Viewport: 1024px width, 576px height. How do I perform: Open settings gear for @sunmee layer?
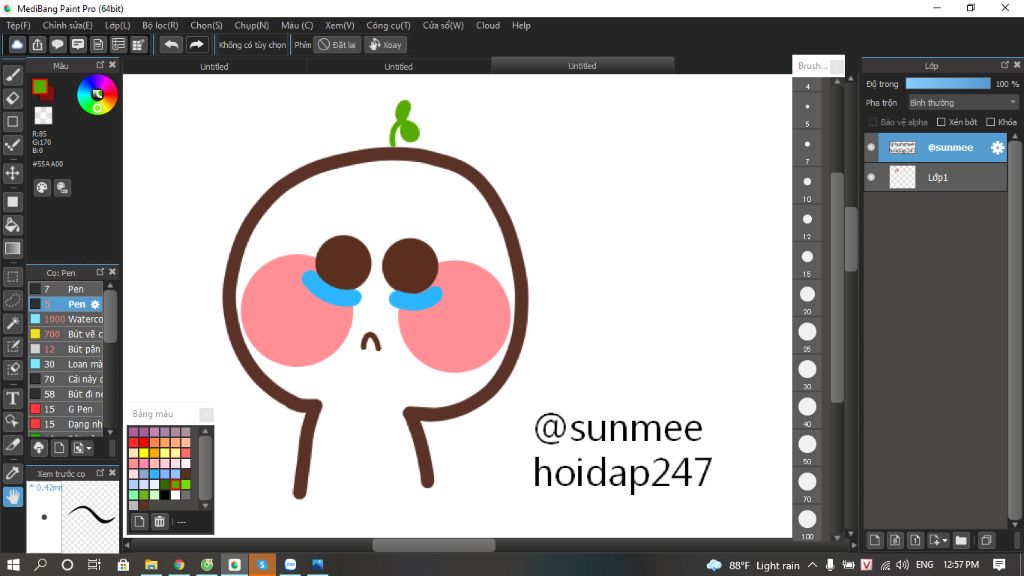tap(997, 148)
